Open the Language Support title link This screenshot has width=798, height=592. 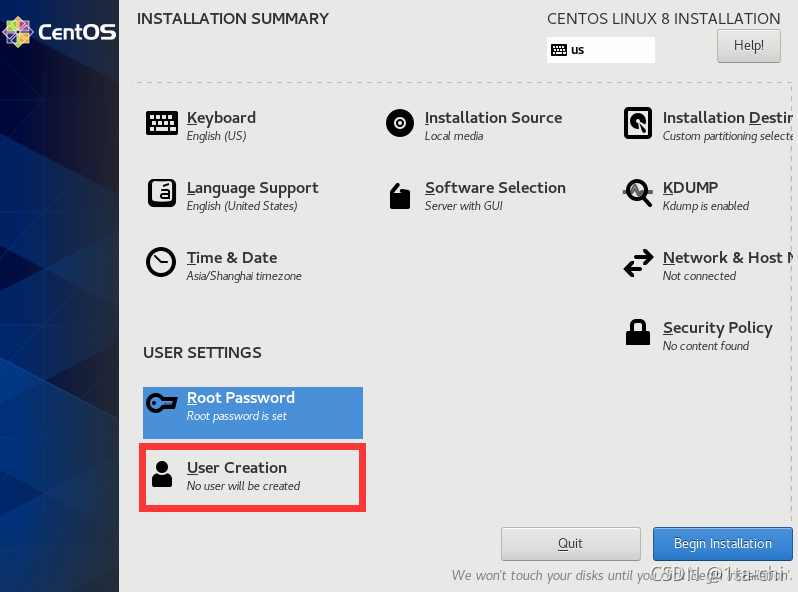[x=252, y=188]
